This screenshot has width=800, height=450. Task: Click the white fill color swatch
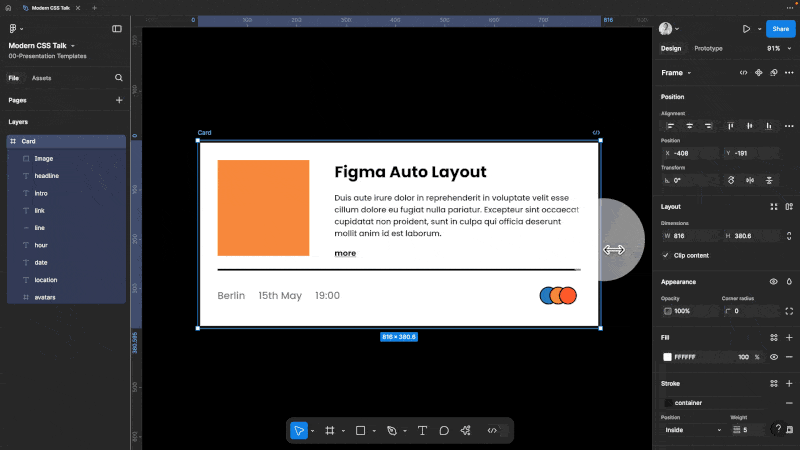tap(667, 357)
